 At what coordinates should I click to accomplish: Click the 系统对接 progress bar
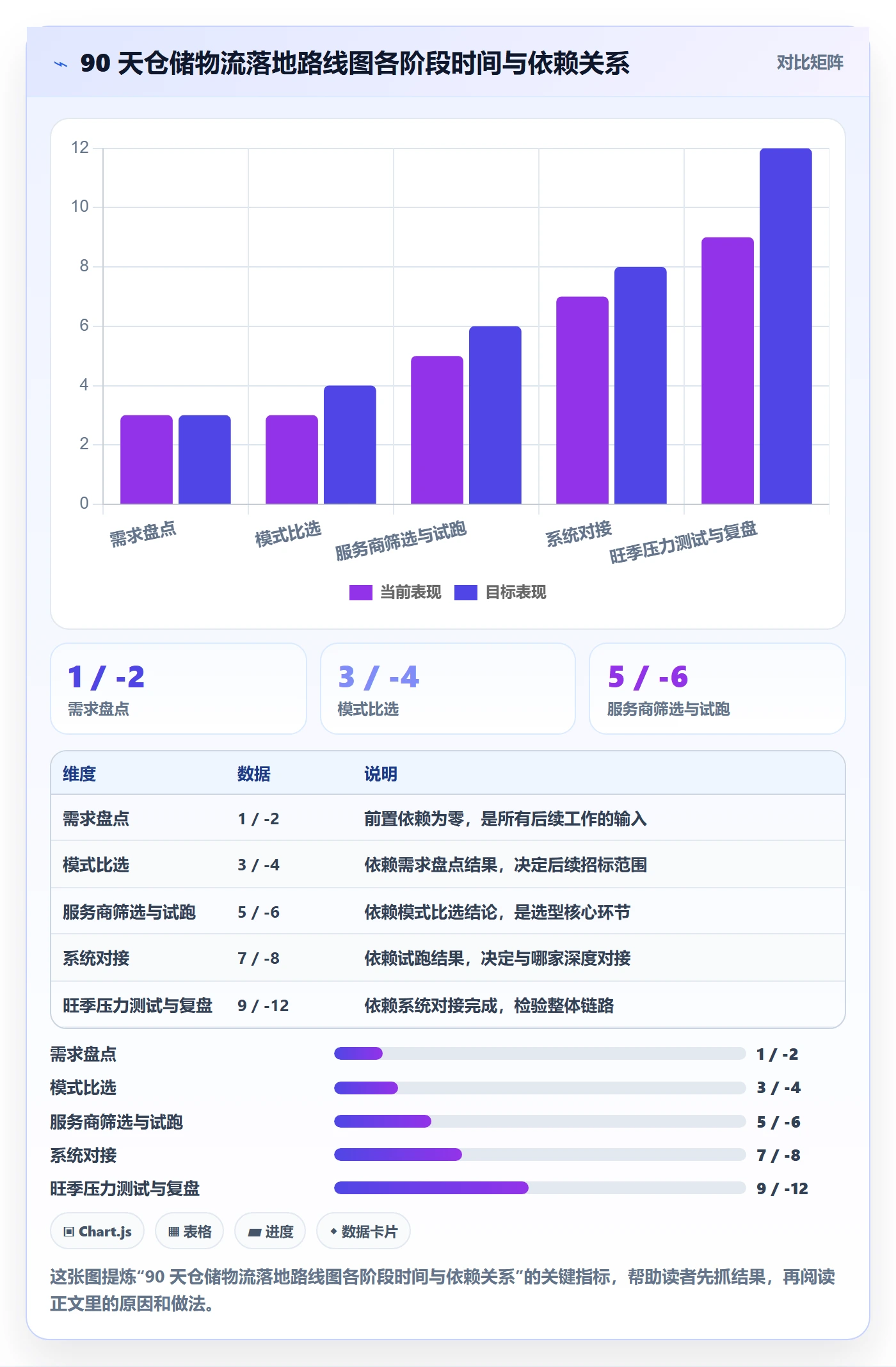(x=540, y=1155)
